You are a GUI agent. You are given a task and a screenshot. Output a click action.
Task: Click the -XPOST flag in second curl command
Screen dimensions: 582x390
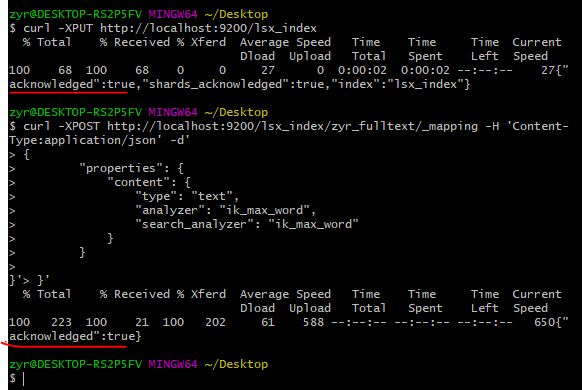tap(79, 126)
